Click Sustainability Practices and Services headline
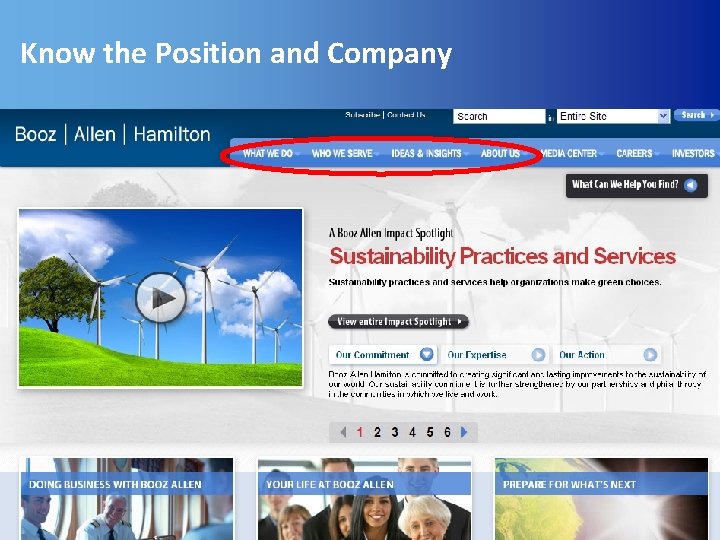 503,256
